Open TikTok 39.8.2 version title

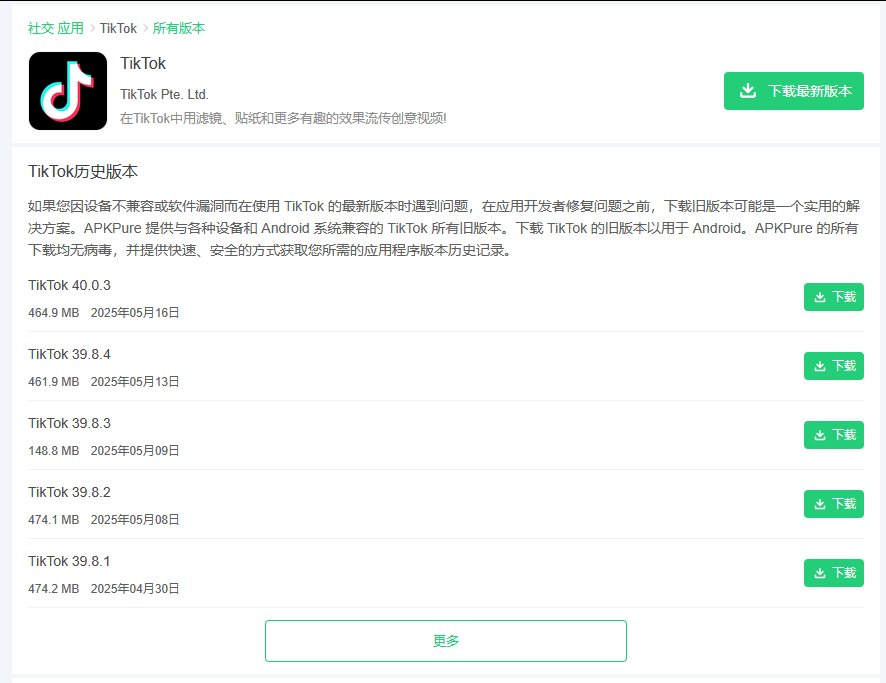pos(70,492)
